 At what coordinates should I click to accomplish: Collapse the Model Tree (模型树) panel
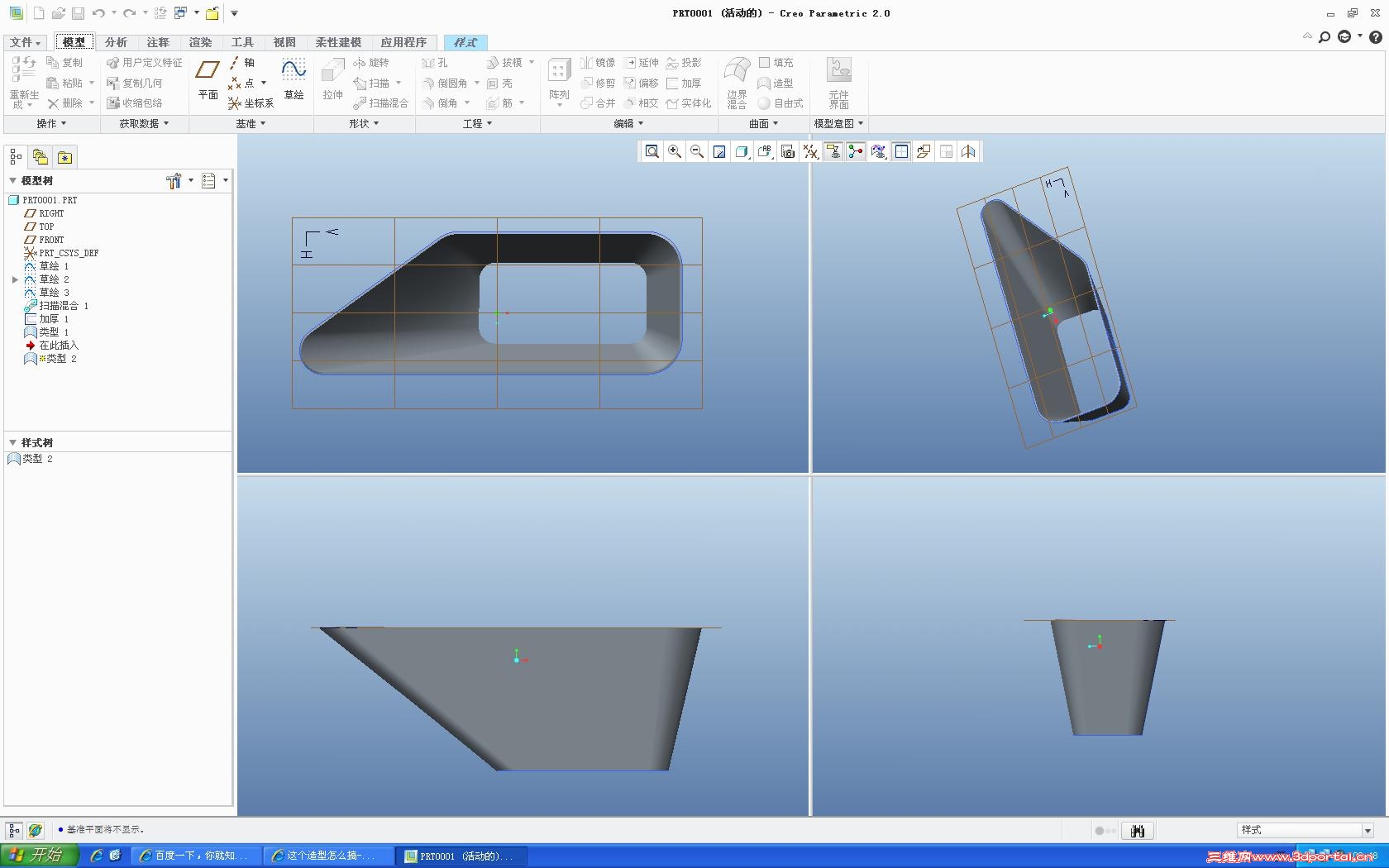[x=12, y=180]
